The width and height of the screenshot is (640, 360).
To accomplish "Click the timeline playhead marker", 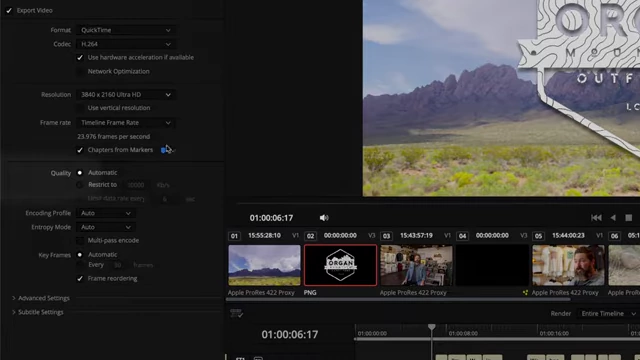I will (432, 327).
